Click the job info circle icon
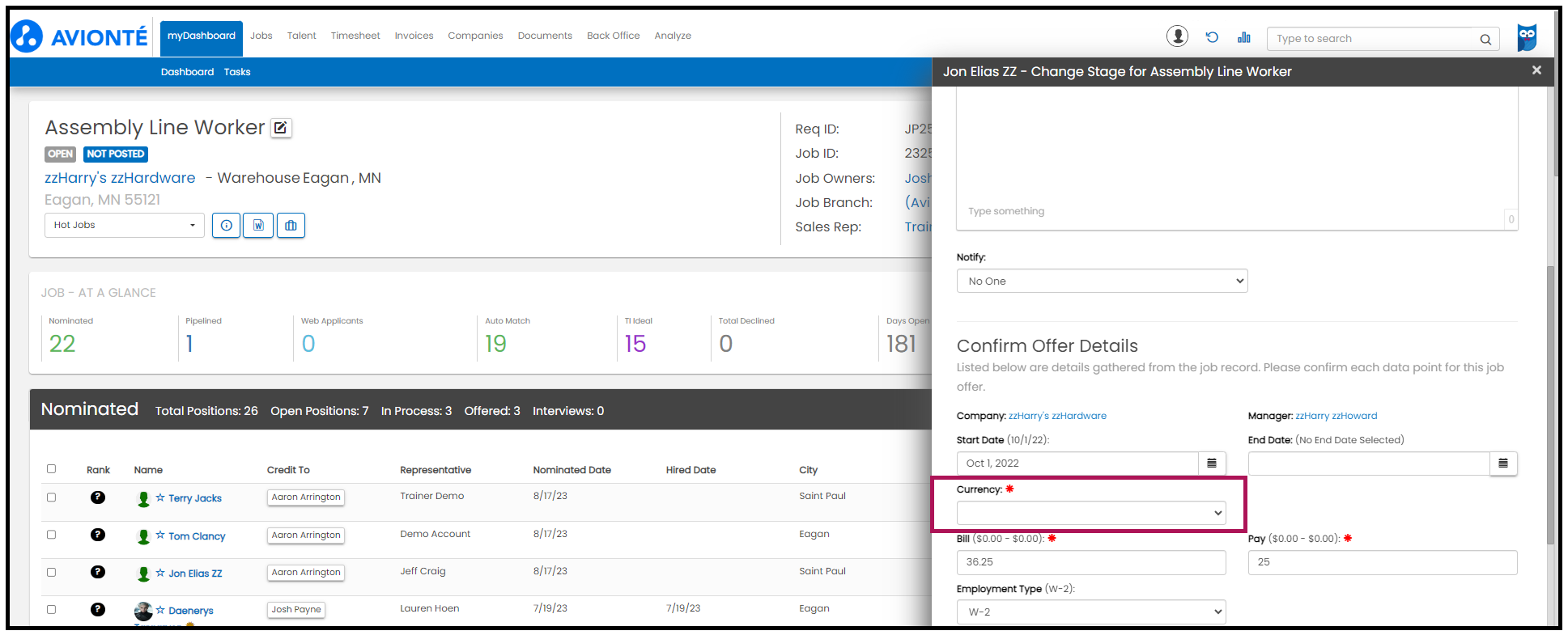 coord(227,226)
